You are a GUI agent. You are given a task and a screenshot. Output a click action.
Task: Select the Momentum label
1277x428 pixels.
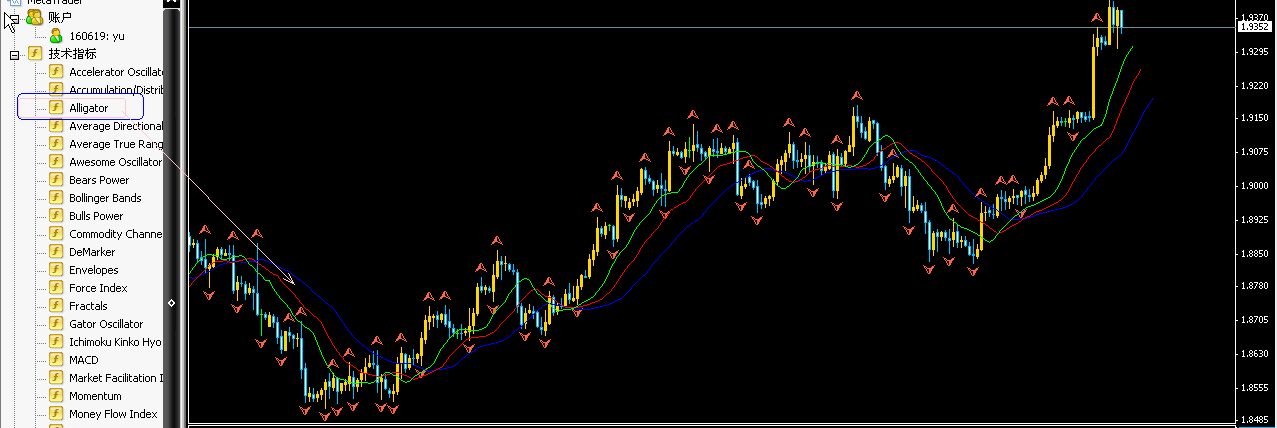click(x=95, y=396)
